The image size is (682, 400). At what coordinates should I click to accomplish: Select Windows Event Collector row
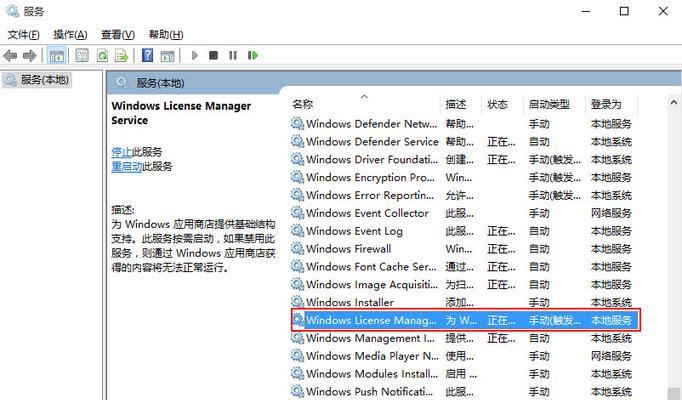pos(463,213)
